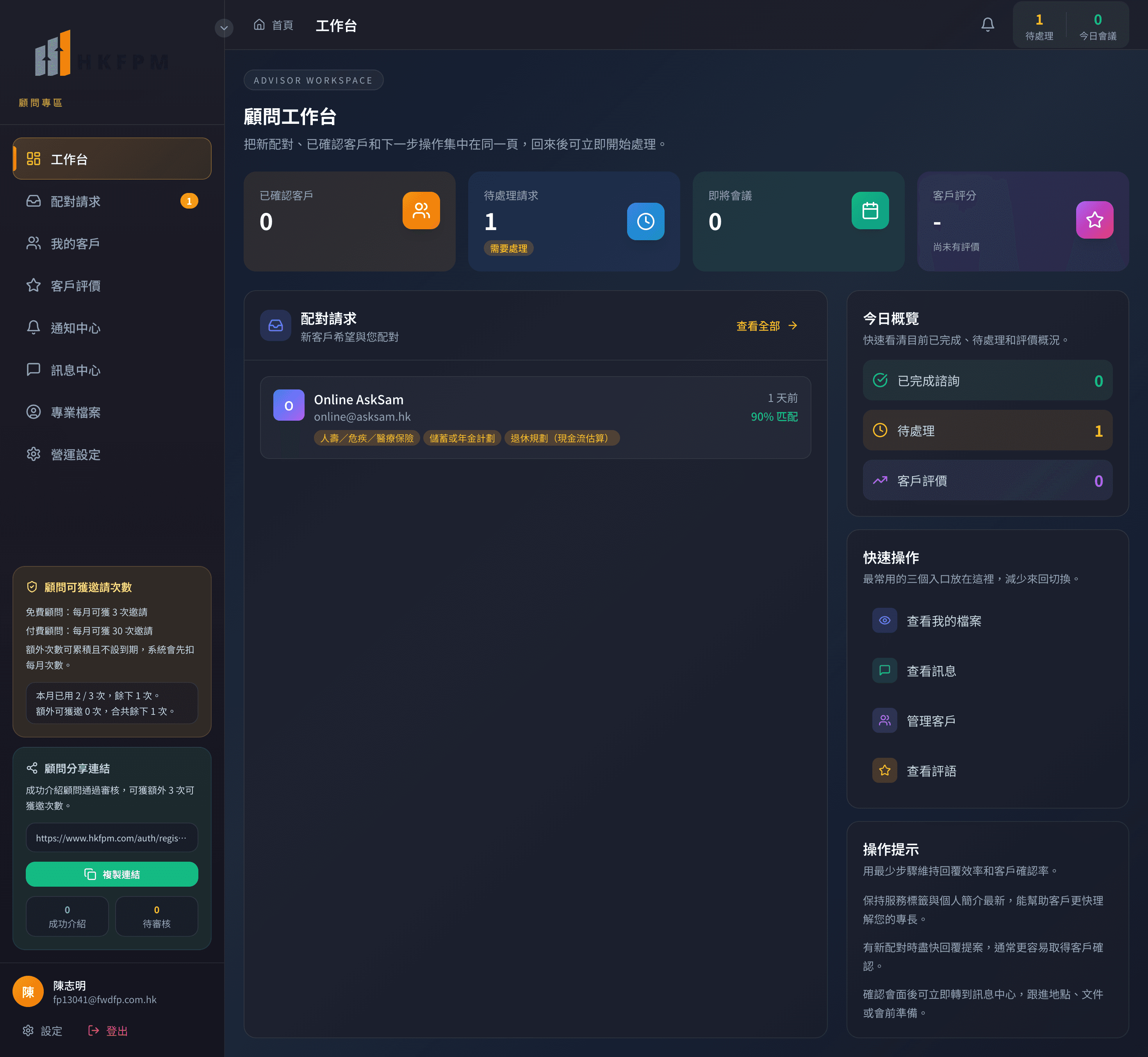Open 訊息中心 in the sidebar

(x=112, y=370)
